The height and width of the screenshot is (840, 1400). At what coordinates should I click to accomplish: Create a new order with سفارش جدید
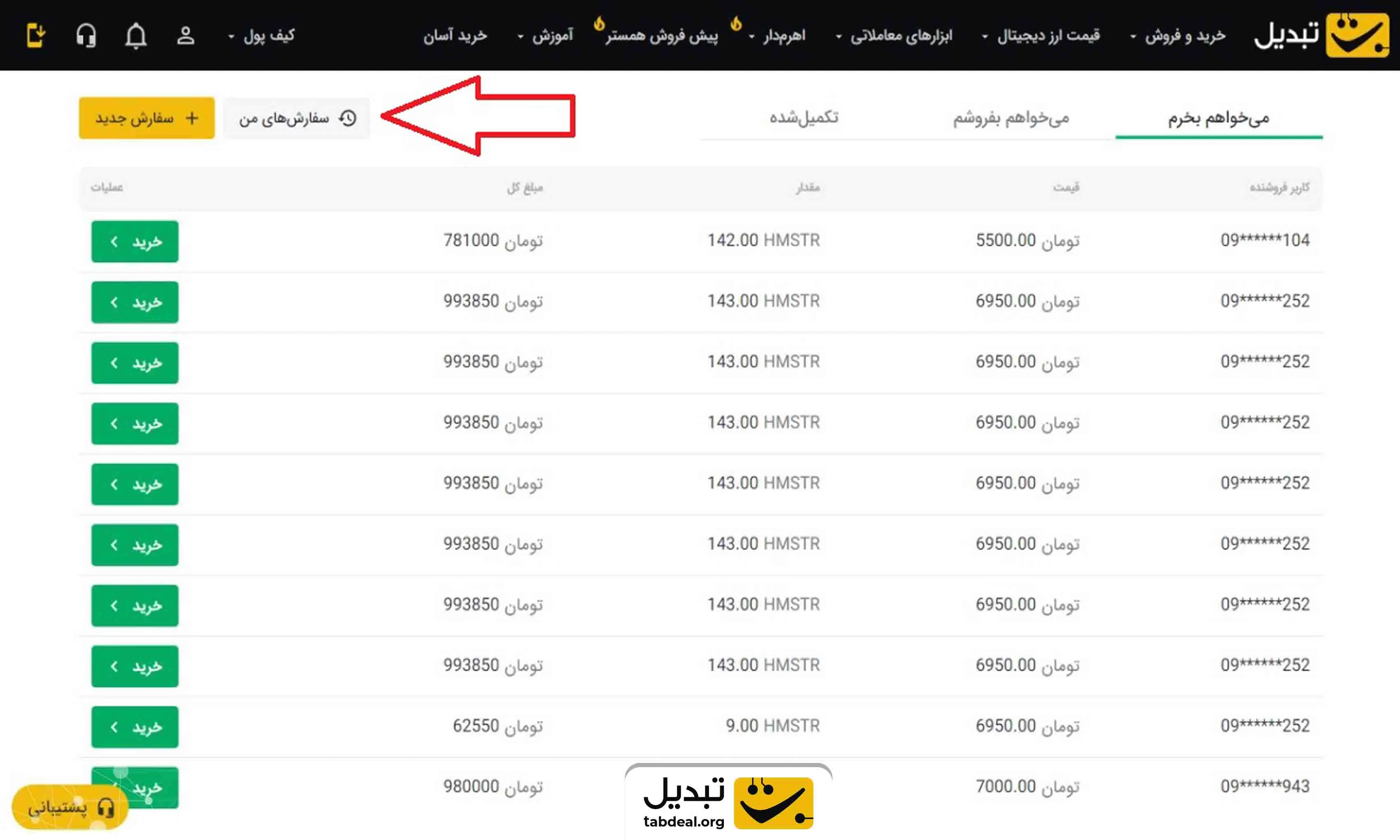[x=147, y=118]
